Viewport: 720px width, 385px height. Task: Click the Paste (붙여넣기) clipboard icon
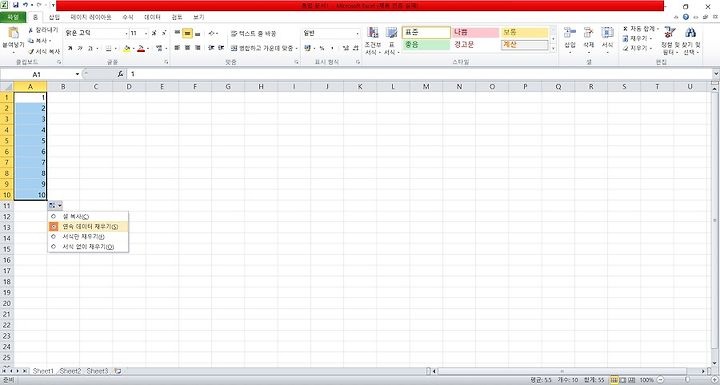[13, 33]
